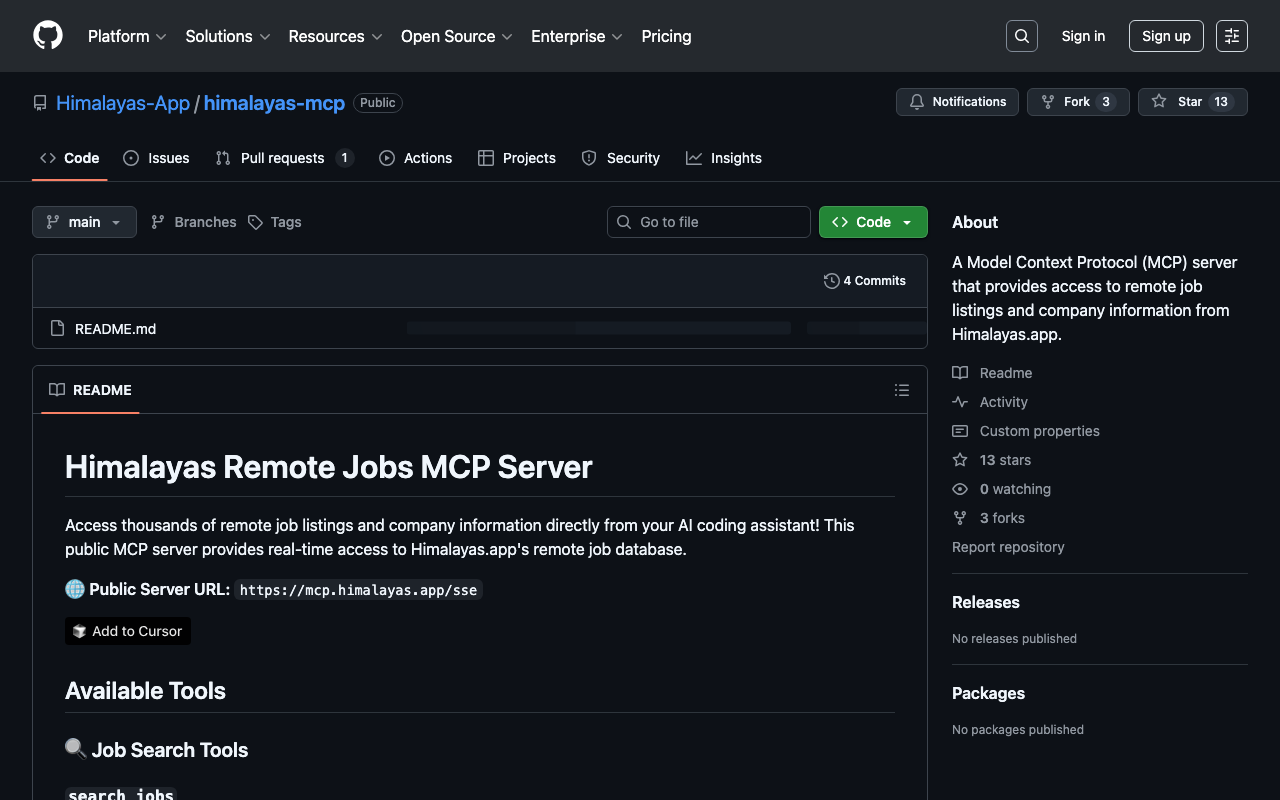
Task: Open the appearance settings icon button
Action: (1231, 36)
